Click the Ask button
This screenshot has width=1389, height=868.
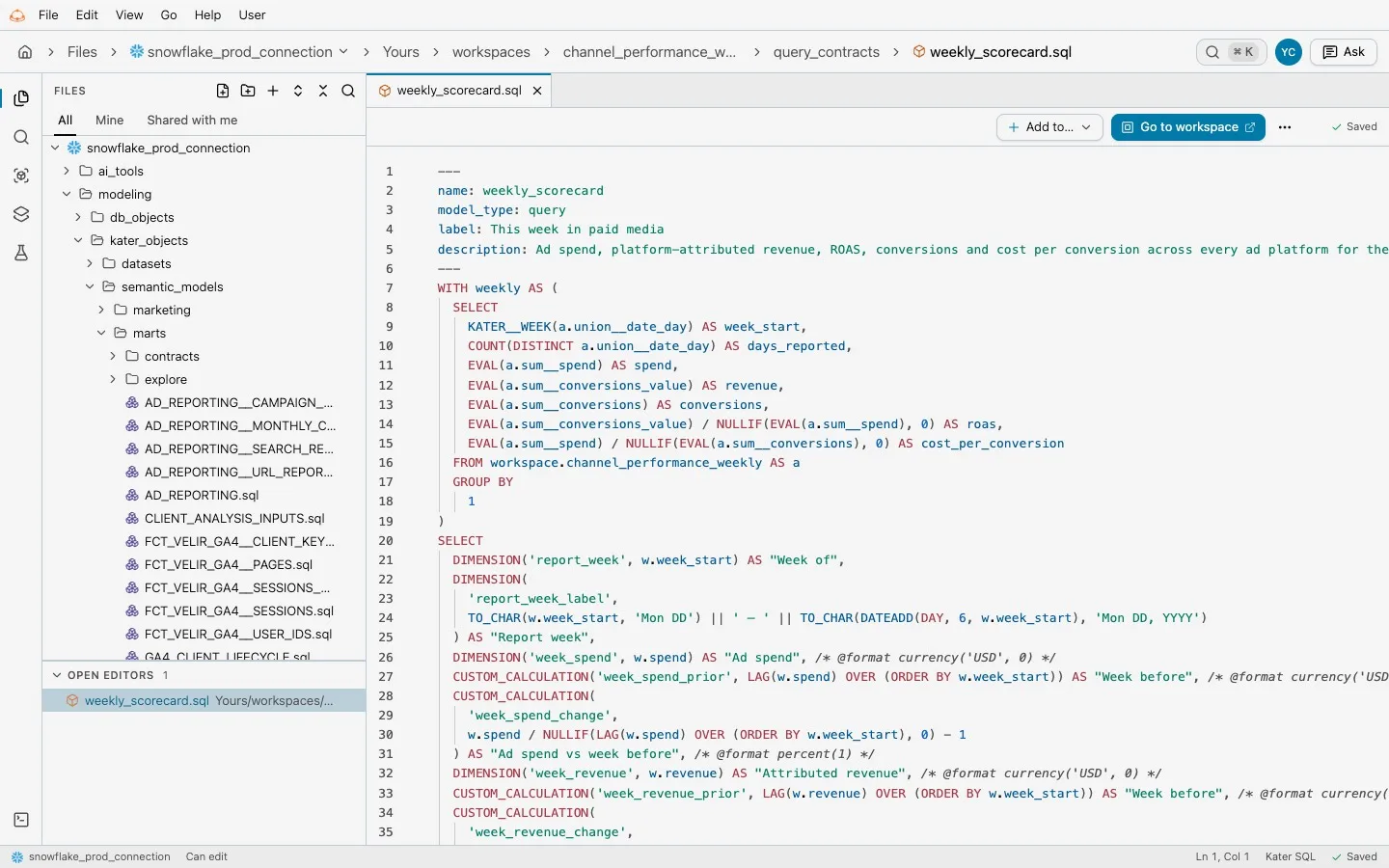pyautogui.click(x=1344, y=52)
